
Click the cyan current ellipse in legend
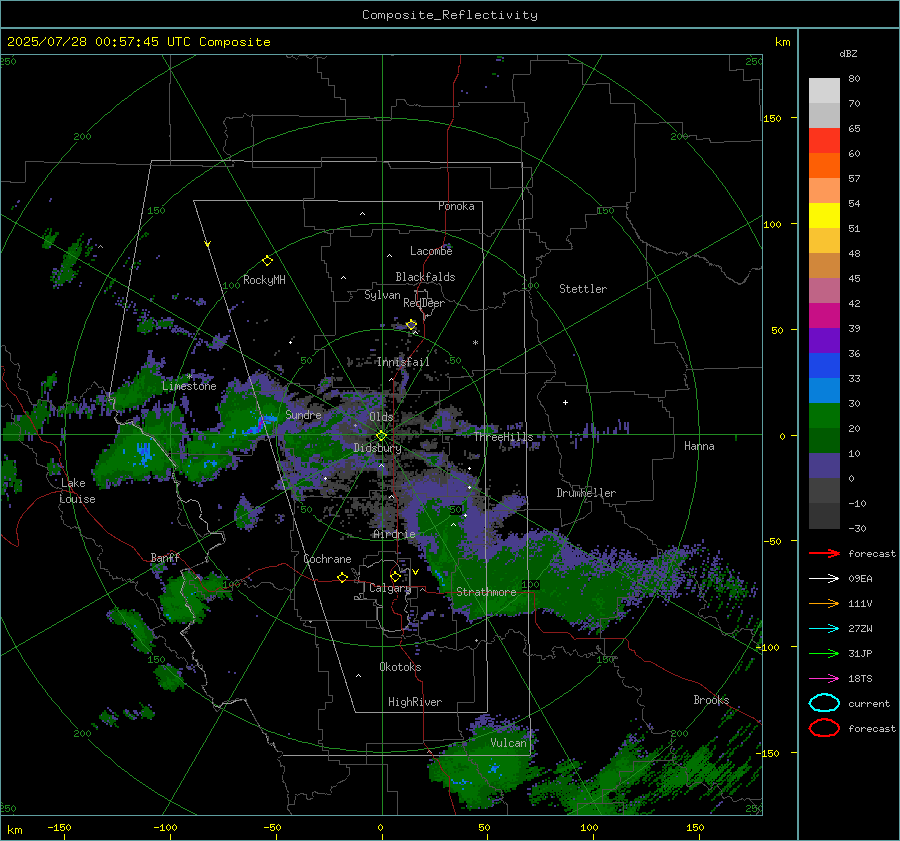pyautogui.click(x=824, y=703)
